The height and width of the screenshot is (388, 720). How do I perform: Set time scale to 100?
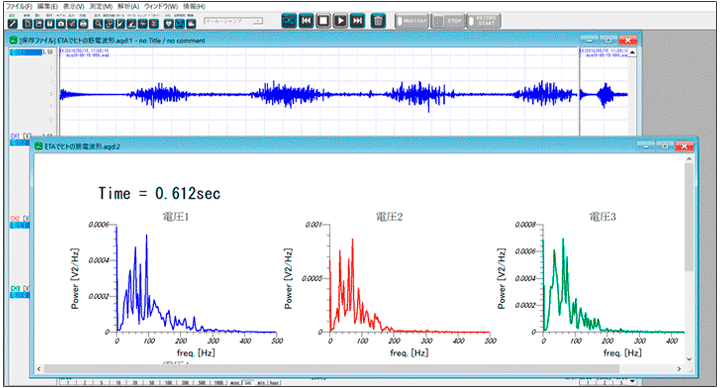click(169, 383)
